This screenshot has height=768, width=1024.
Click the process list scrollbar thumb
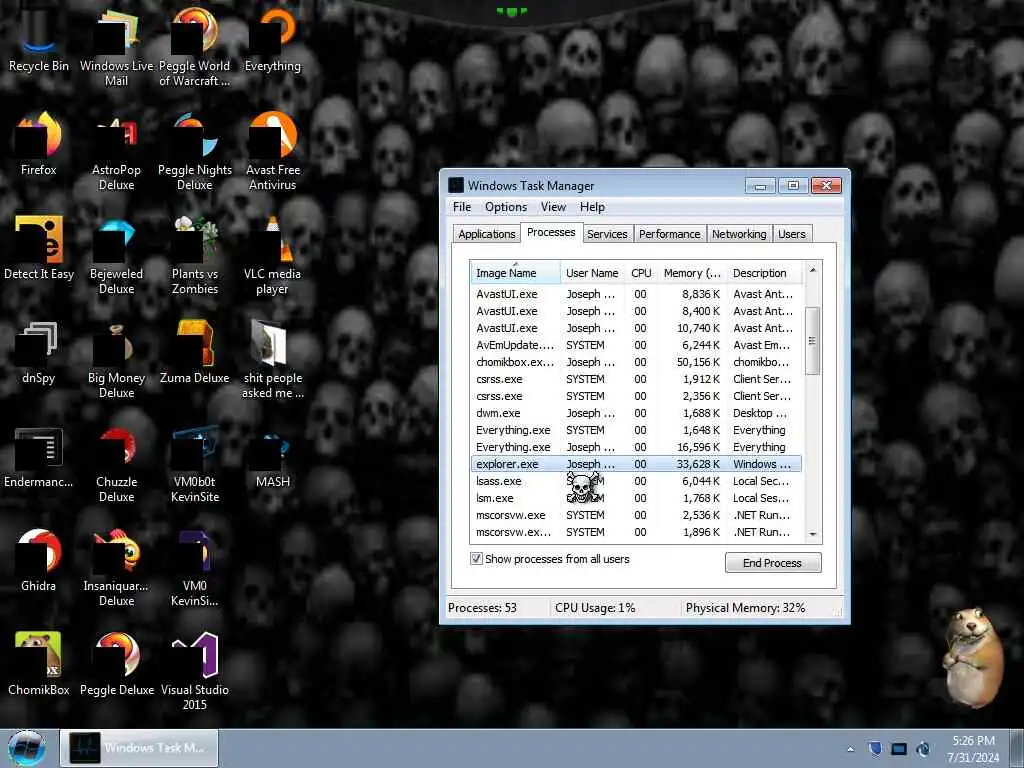(x=812, y=340)
